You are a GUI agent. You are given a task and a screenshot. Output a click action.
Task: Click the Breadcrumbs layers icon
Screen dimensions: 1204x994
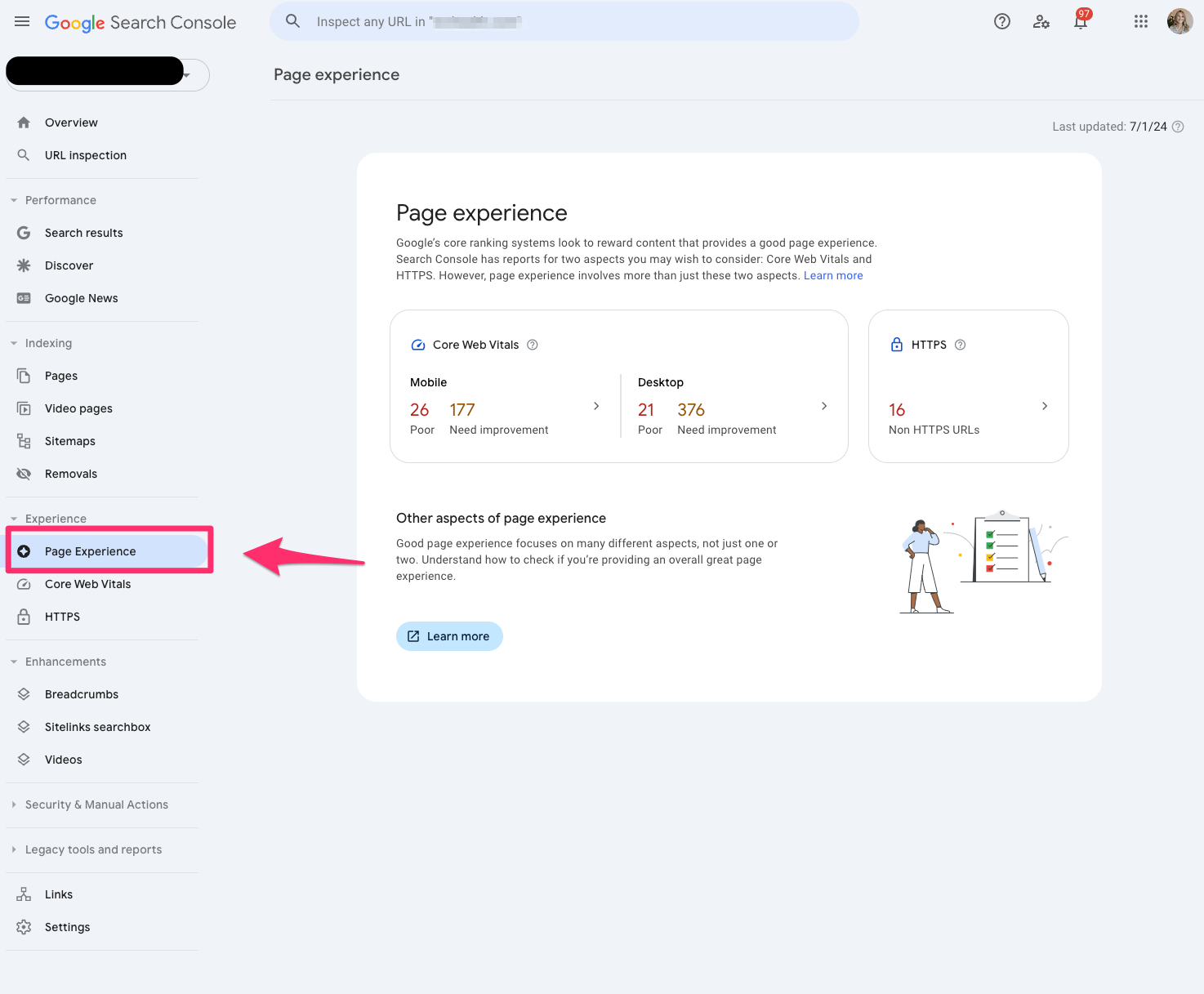[24, 694]
